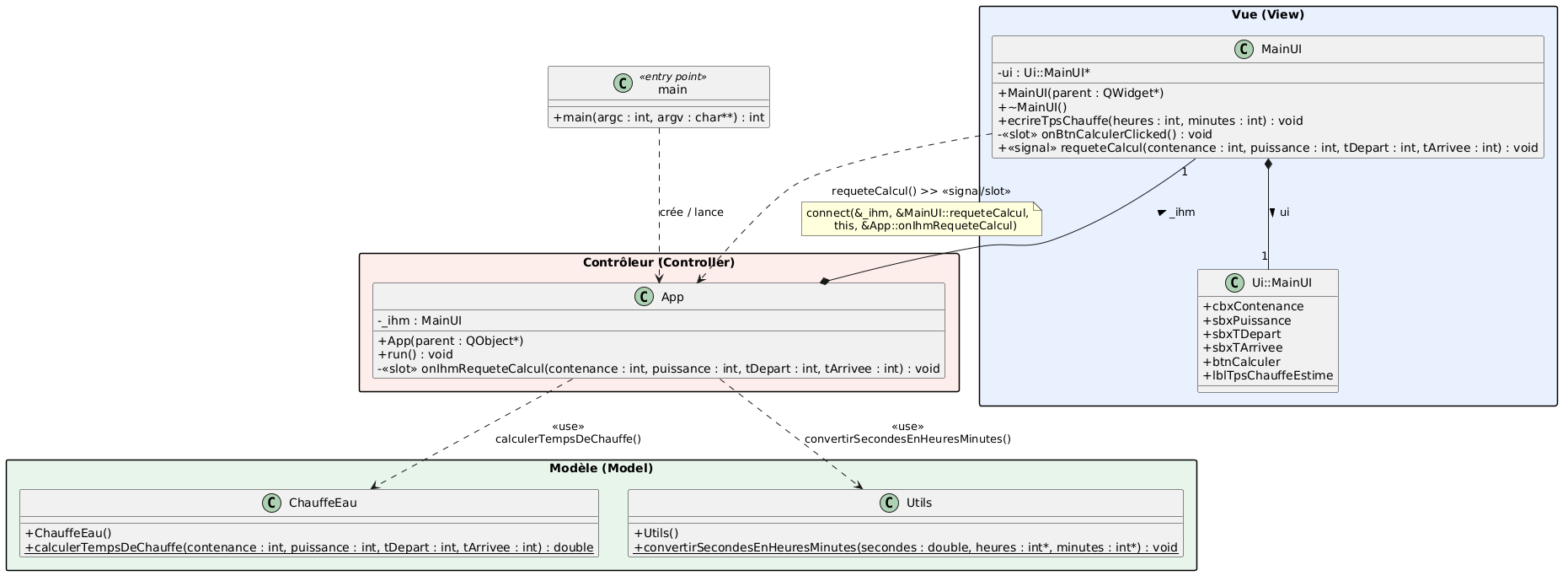This screenshot has width=1568, height=581.
Task: Click the «use» convertirSecondesEnHeuresMinutes() label
Action: coord(907,433)
